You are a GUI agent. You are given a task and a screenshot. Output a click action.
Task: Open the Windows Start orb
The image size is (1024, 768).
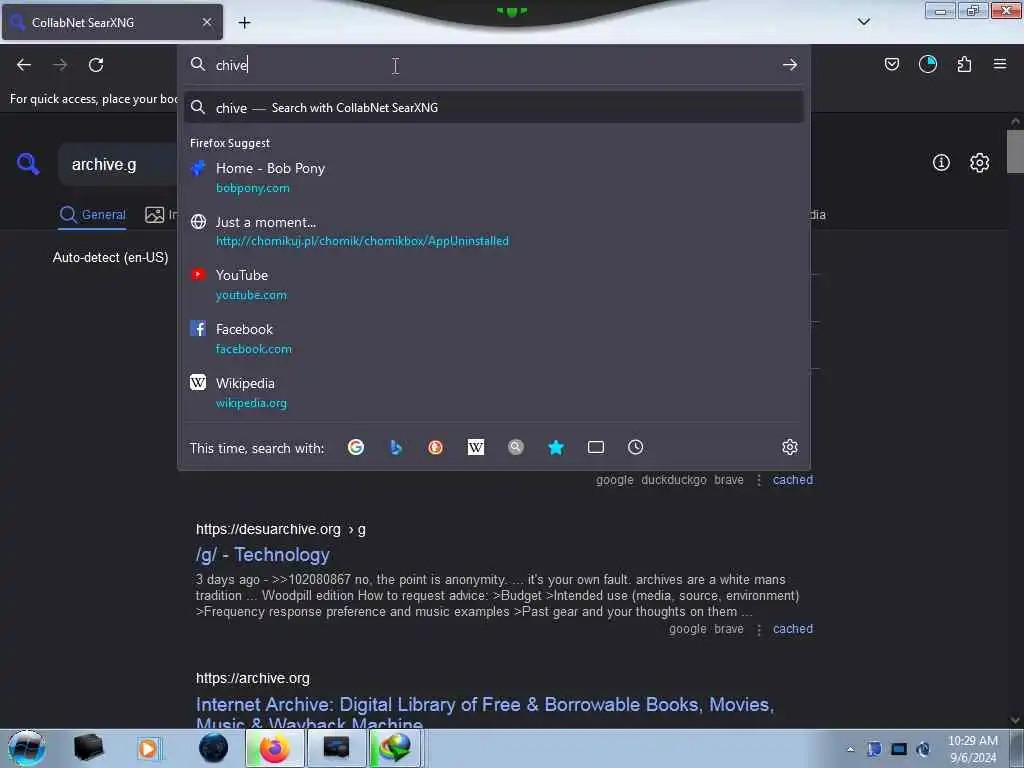click(x=27, y=748)
